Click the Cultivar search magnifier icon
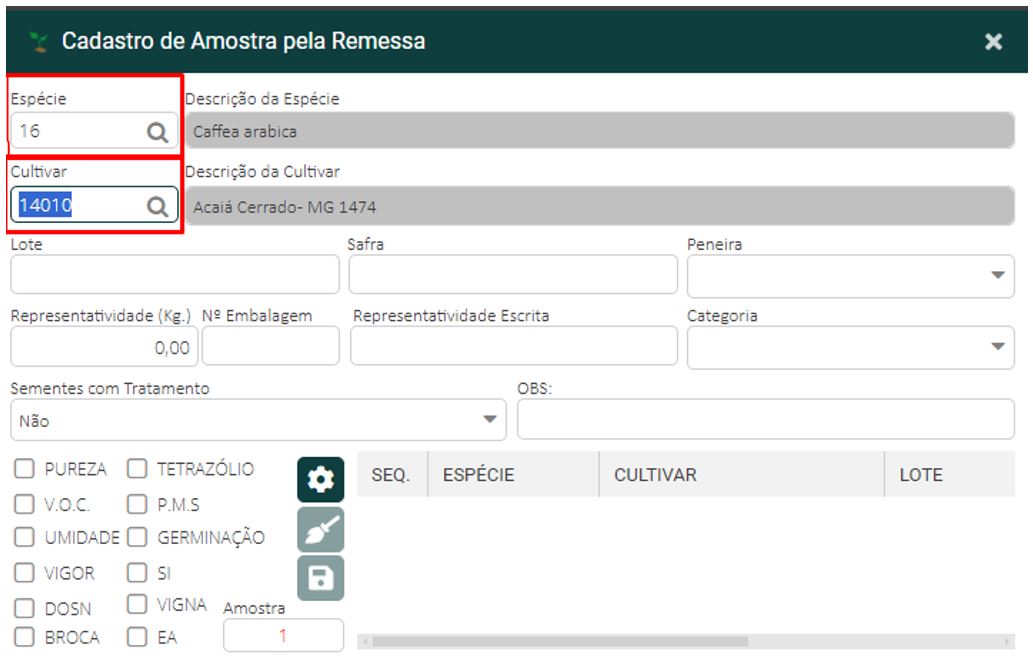The width and height of the screenshot is (1033, 663). point(157,205)
